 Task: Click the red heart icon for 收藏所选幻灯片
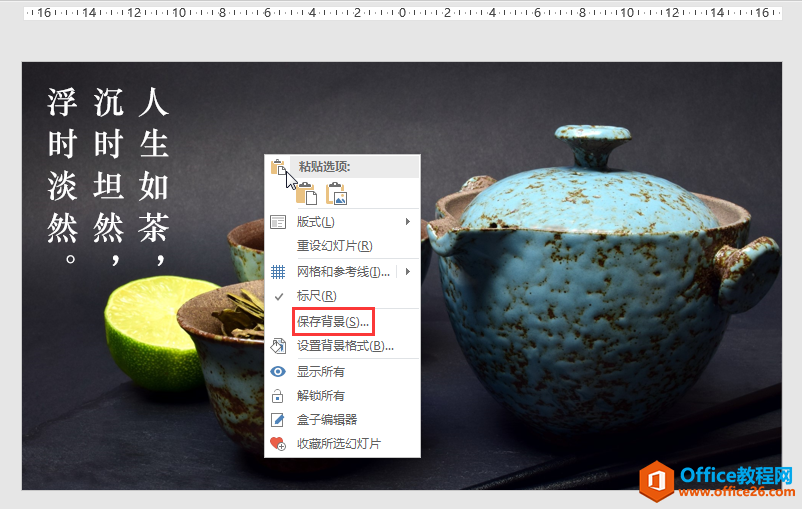point(279,444)
